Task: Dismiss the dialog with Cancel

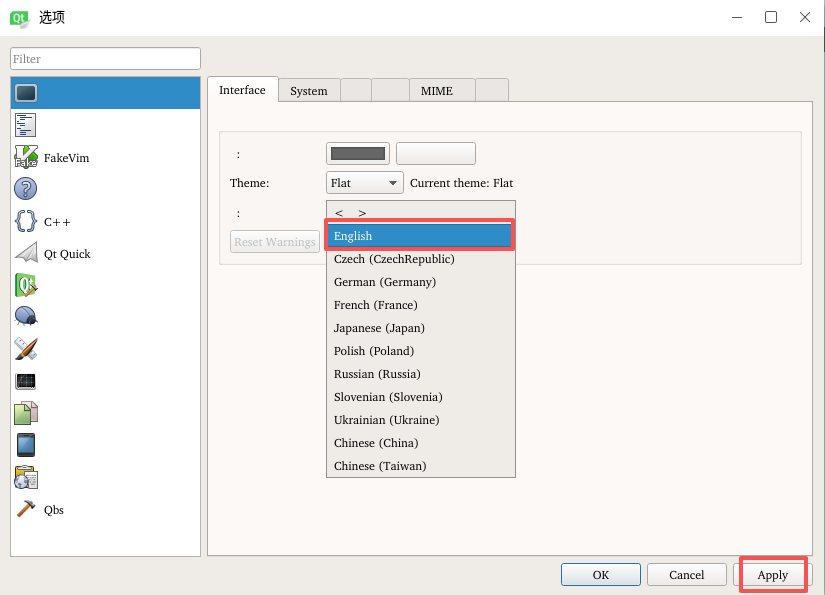Action: [687, 574]
